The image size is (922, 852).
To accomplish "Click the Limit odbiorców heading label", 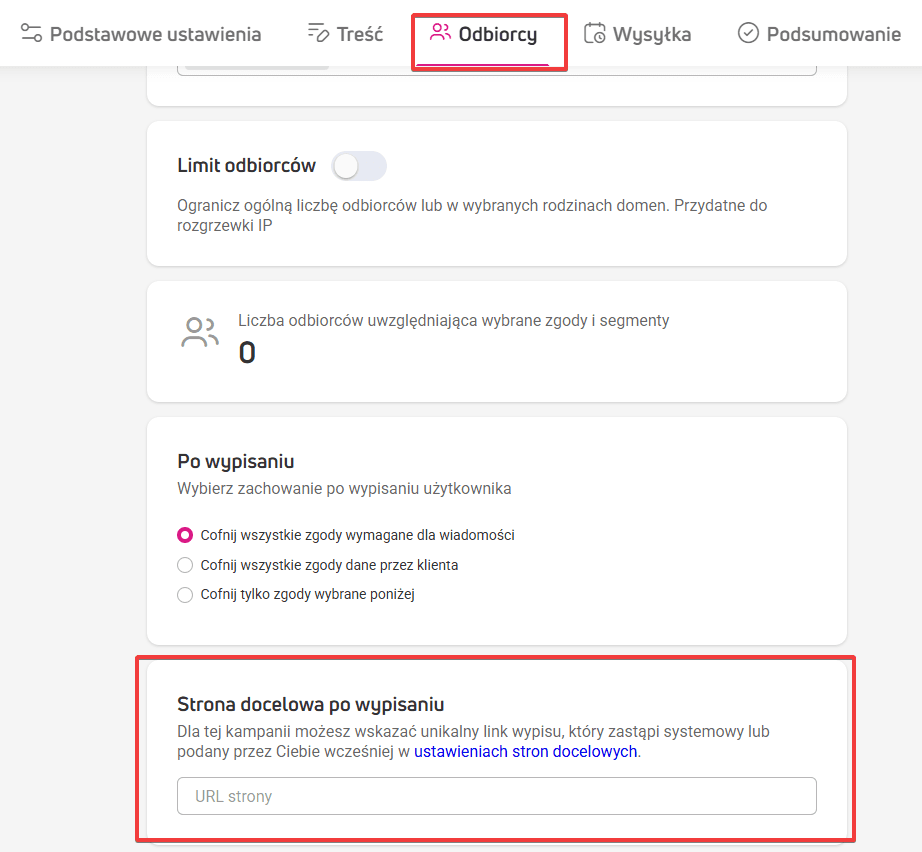I will [246, 166].
